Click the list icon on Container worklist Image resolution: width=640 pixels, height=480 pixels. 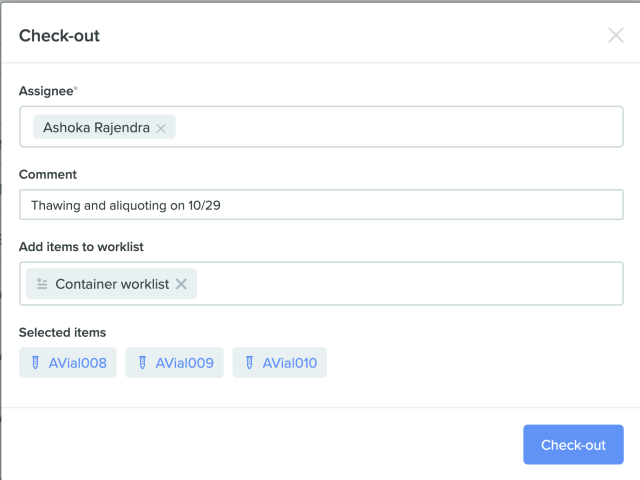click(x=42, y=284)
